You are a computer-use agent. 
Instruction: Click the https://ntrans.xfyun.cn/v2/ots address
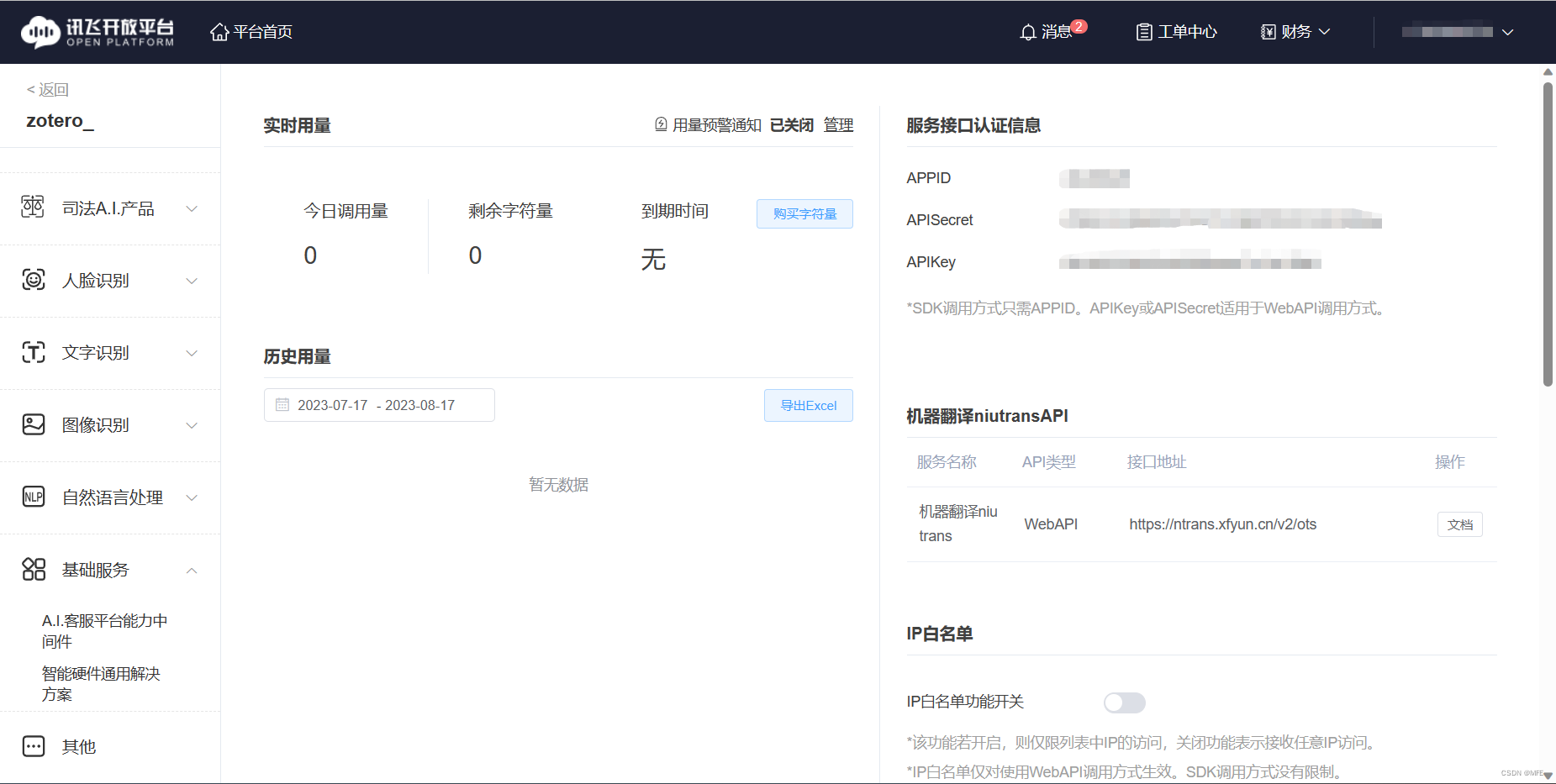pyautogui.click(x=1222, y=524)
